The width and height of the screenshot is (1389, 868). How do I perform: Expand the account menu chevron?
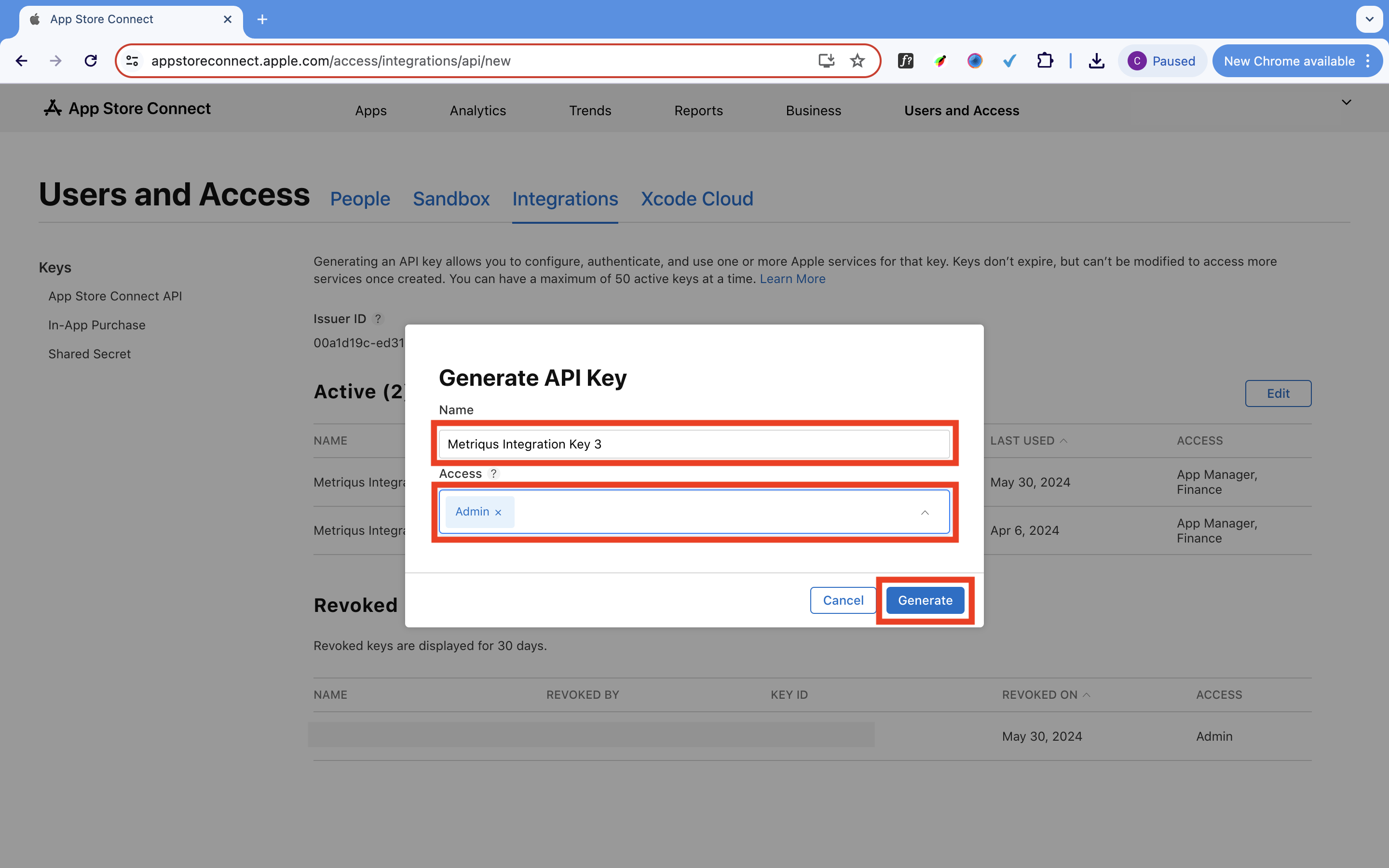(1347, 102)
